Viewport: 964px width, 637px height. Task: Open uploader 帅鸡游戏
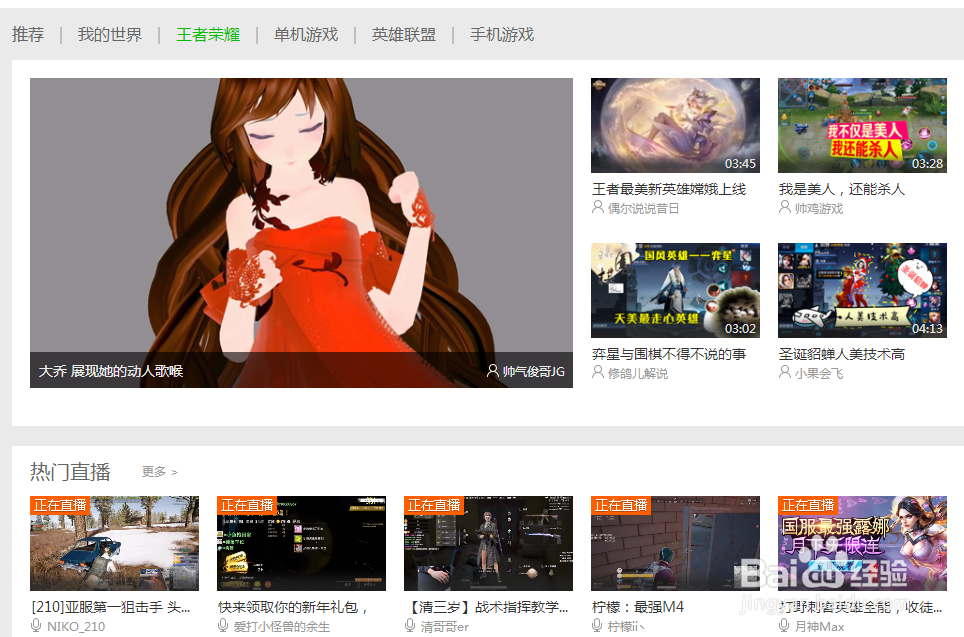tap(818, 208)
